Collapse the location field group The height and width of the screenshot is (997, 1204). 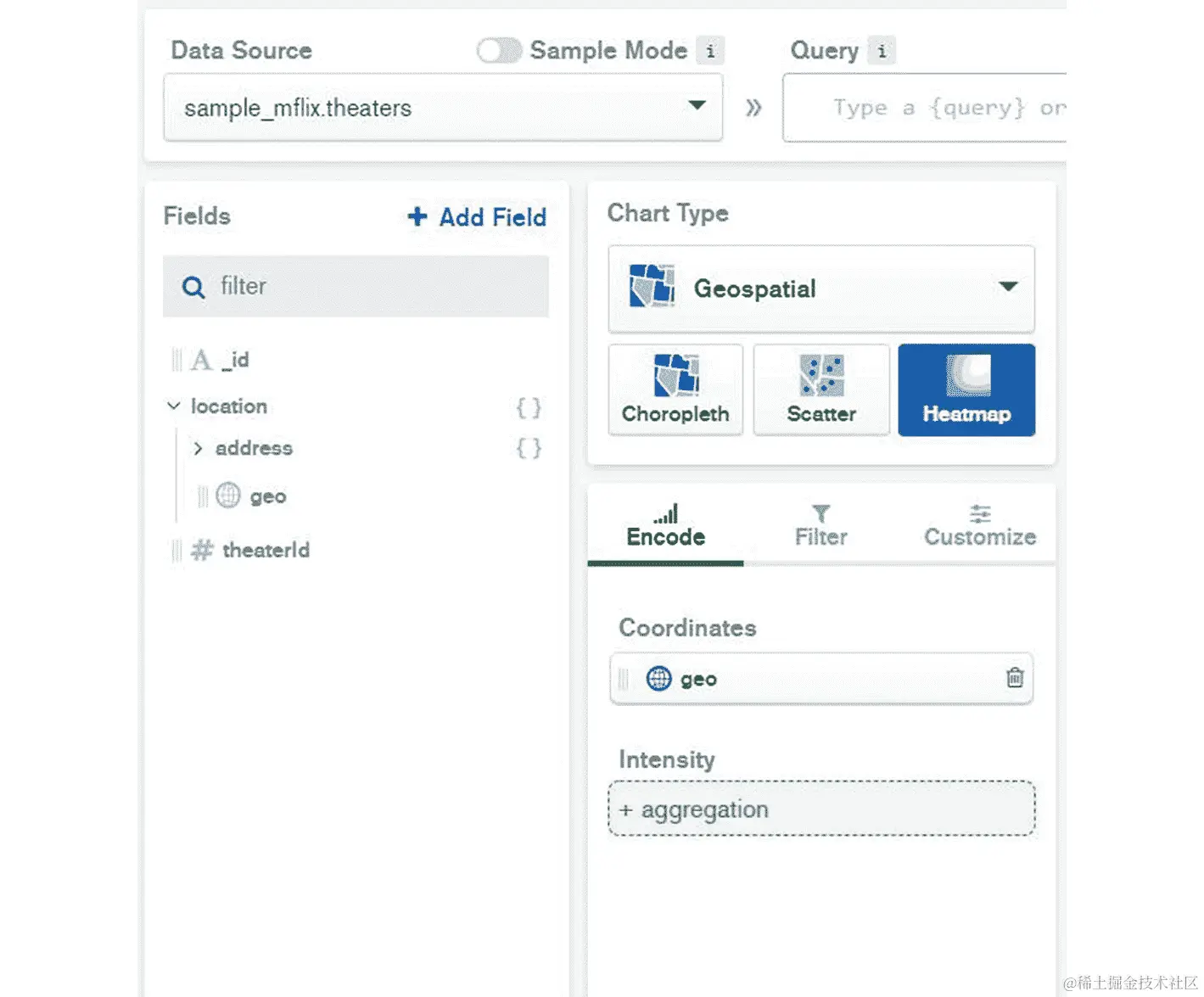[x=174, y=406]
